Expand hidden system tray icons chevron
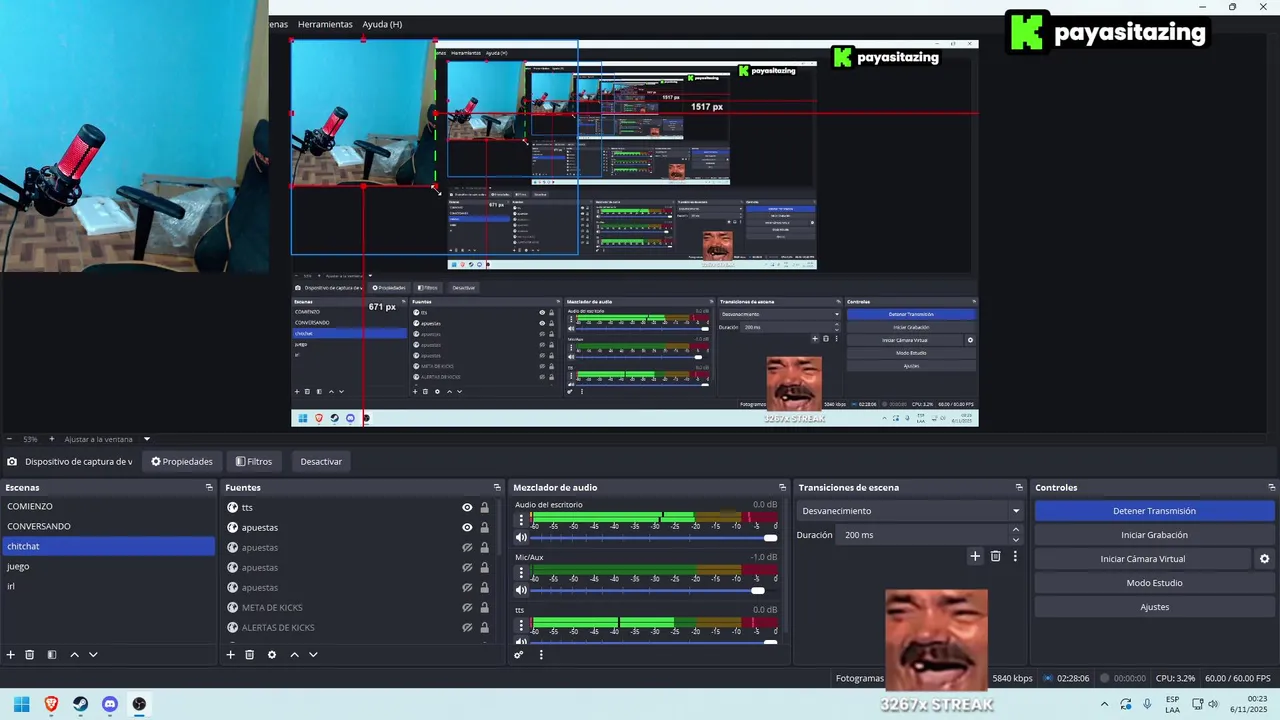The width and height of the screenshot is (1280, 720). pyautogui.click(x=1104, y=704)
